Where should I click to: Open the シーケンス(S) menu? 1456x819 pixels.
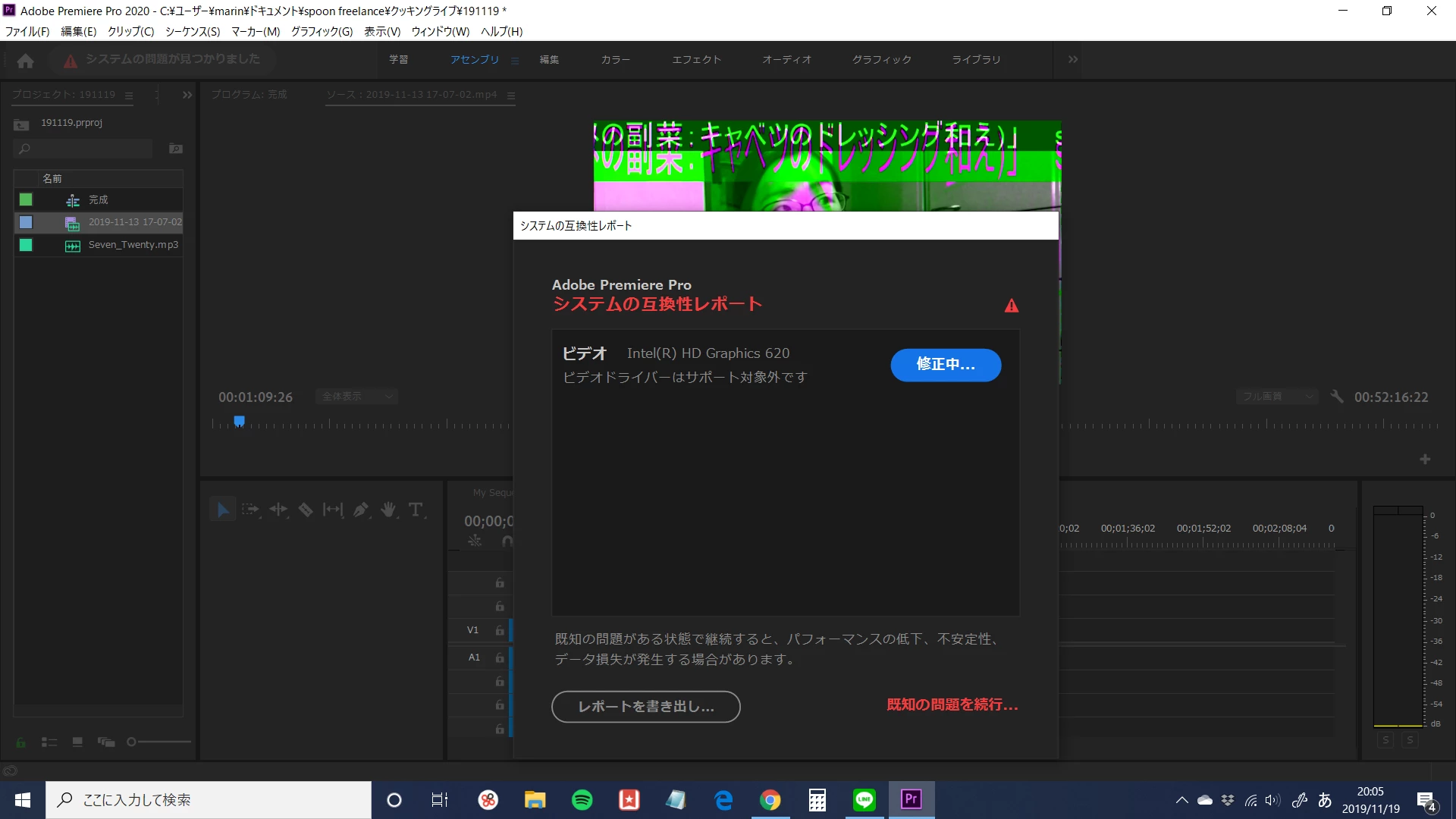tap(193, 32)
